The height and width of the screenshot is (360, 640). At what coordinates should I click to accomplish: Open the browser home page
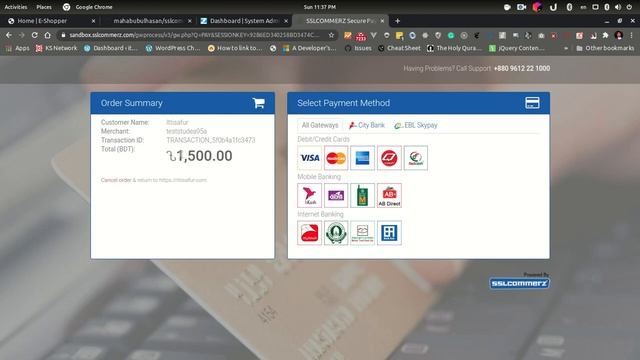click(47, 35)
